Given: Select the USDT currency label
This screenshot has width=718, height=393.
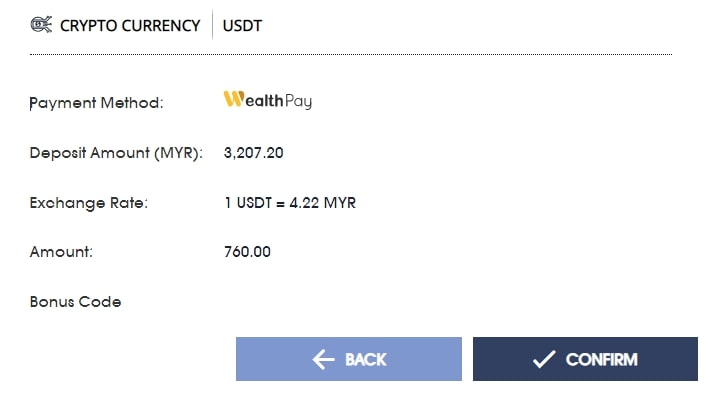Looking at the screenshot, I should click(242, 26).
